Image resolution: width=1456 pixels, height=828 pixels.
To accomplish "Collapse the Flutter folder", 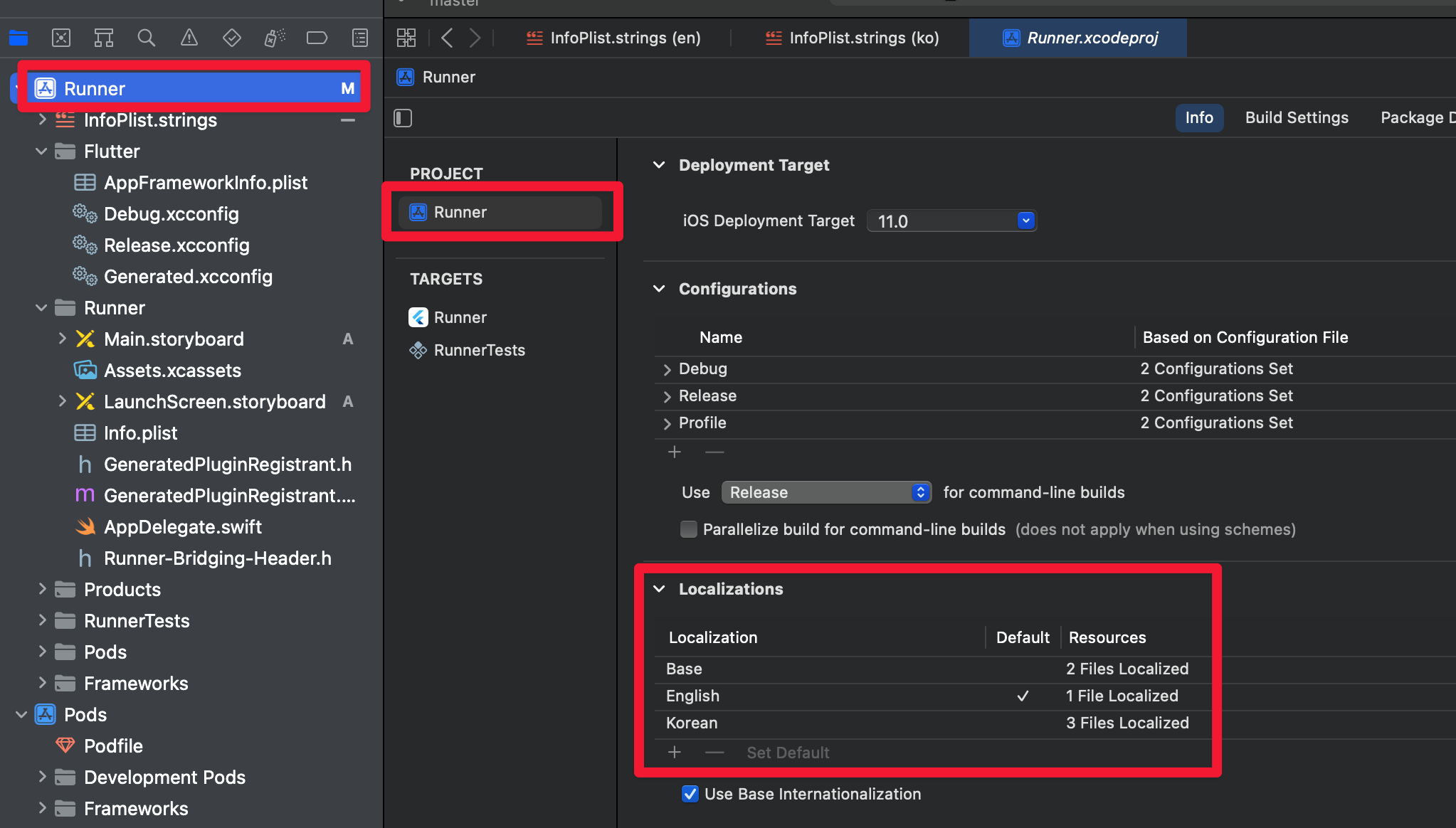I will coord(41,152).
